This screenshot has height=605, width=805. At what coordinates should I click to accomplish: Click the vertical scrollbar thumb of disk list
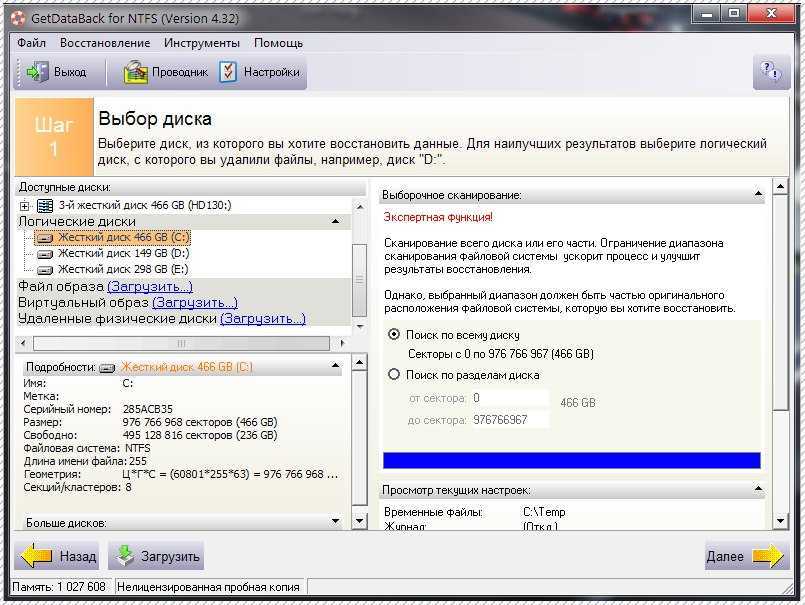pos(359,280)
